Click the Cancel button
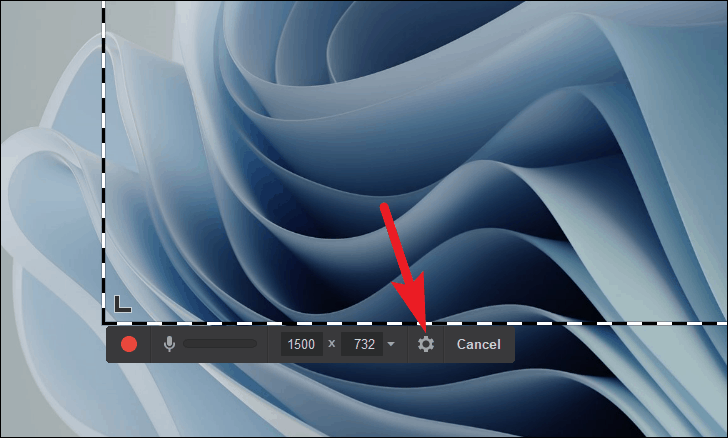728x438 pixels. 479,344
